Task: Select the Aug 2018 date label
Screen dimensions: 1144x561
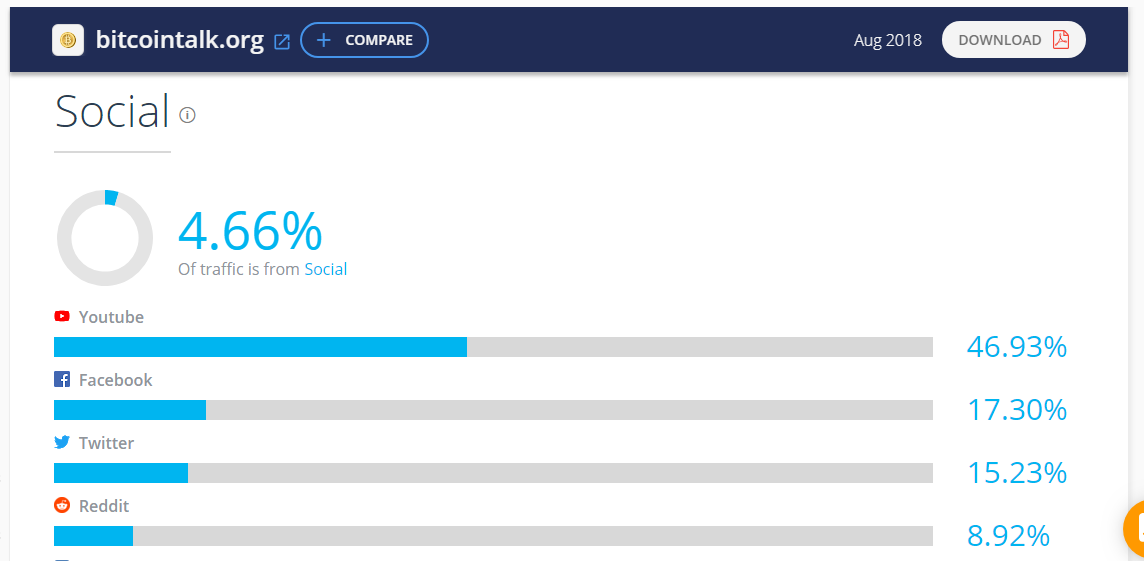Action: tap(888, 40)
